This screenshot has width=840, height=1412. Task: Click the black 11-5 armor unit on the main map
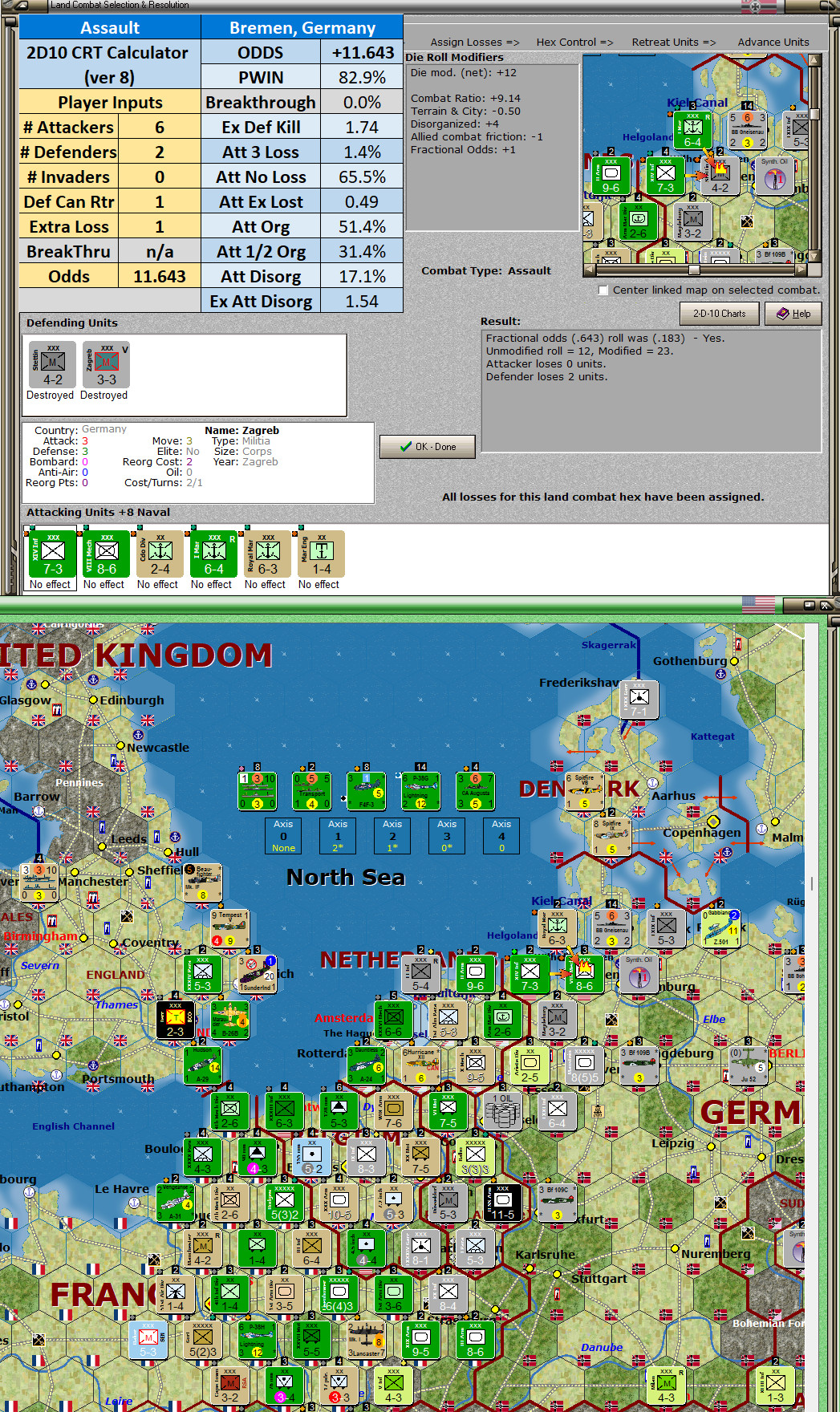(x=503, y=1203)
